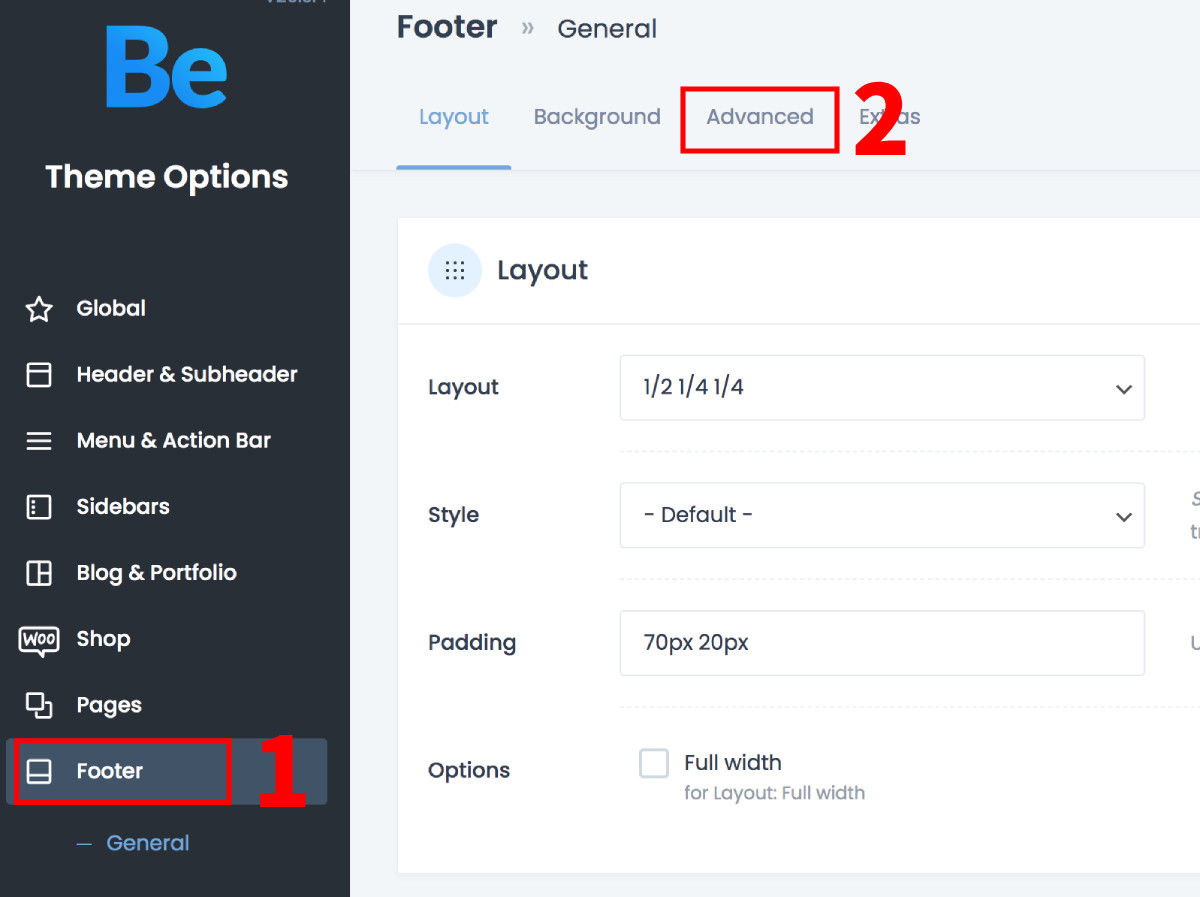
Task: Open the Advanced tab
Action: point(760,117)
